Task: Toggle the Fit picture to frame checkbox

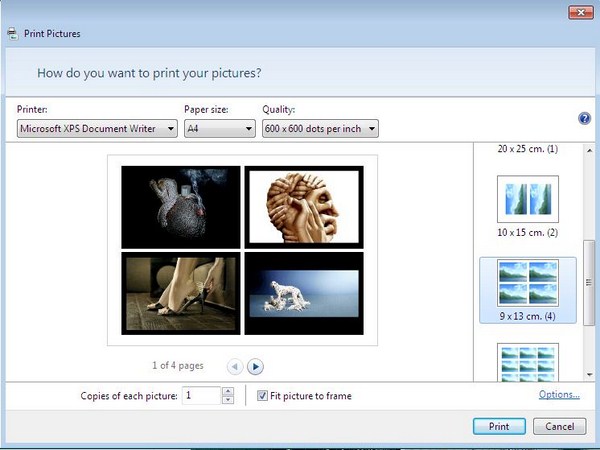Action: [x=262, y=396]
